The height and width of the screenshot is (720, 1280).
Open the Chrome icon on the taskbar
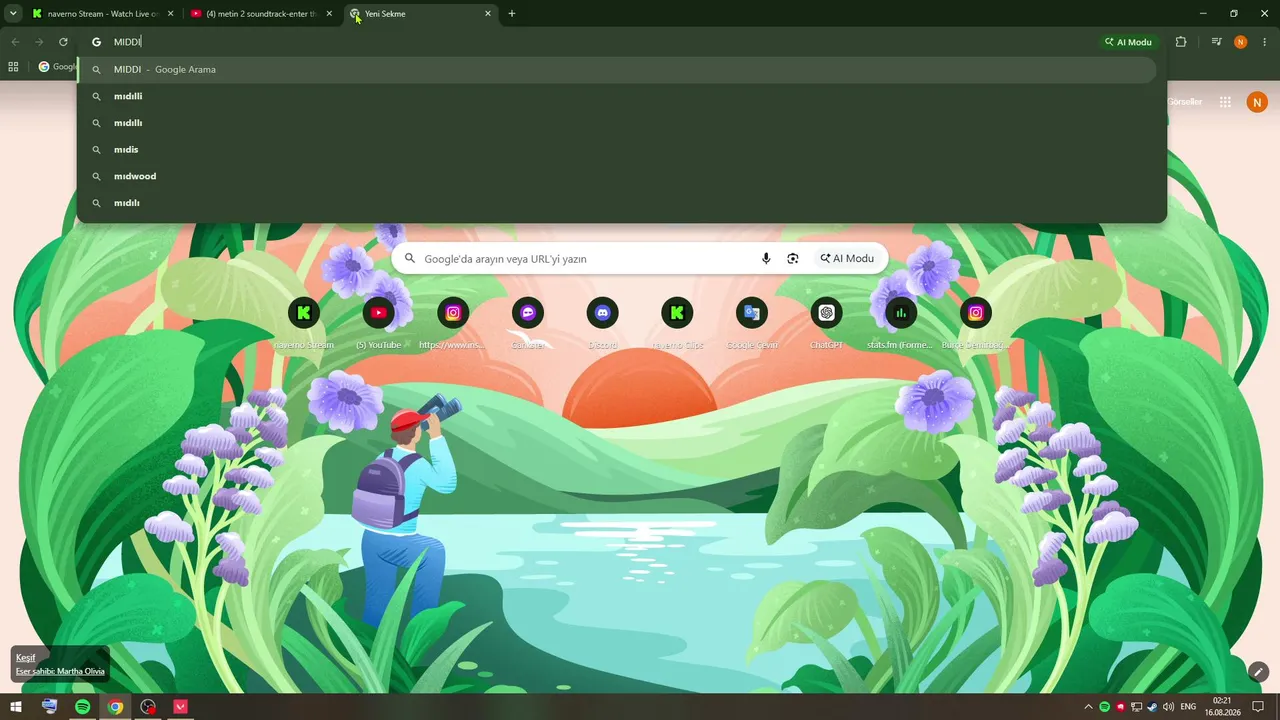116,707
